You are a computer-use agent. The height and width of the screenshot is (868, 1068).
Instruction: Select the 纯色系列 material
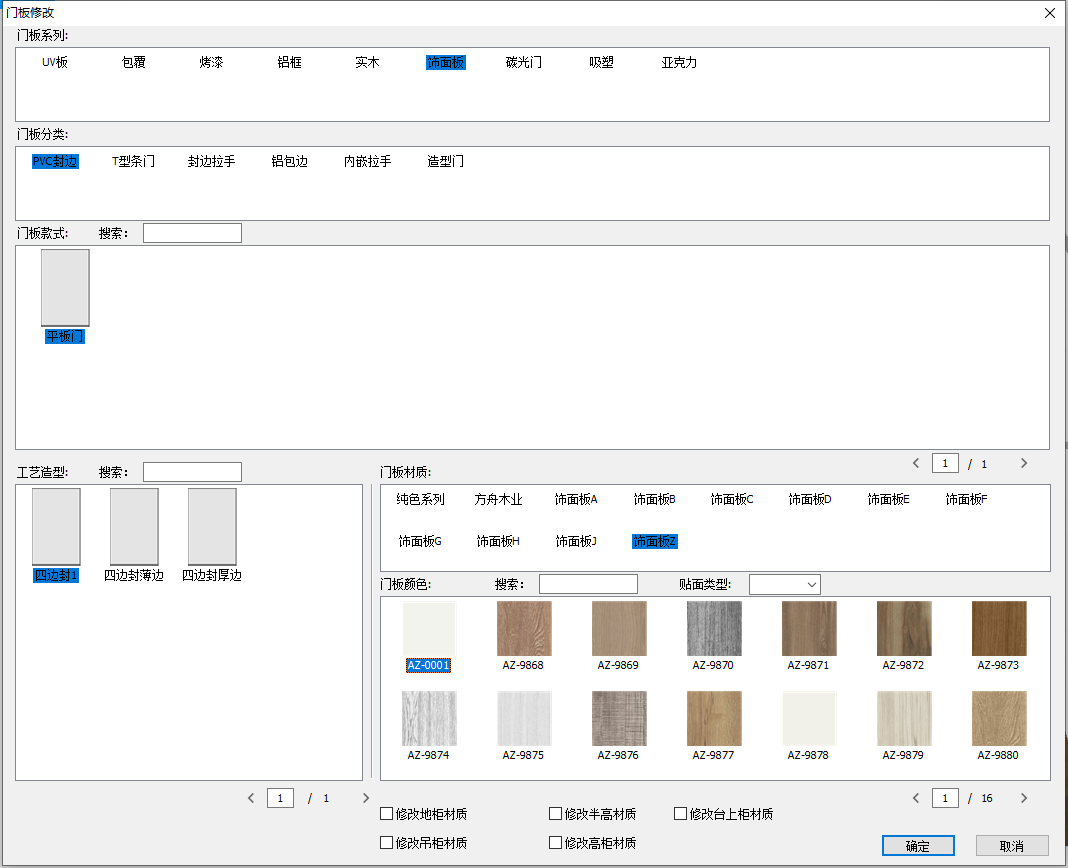pyautogui.click(x=420, y=499)
